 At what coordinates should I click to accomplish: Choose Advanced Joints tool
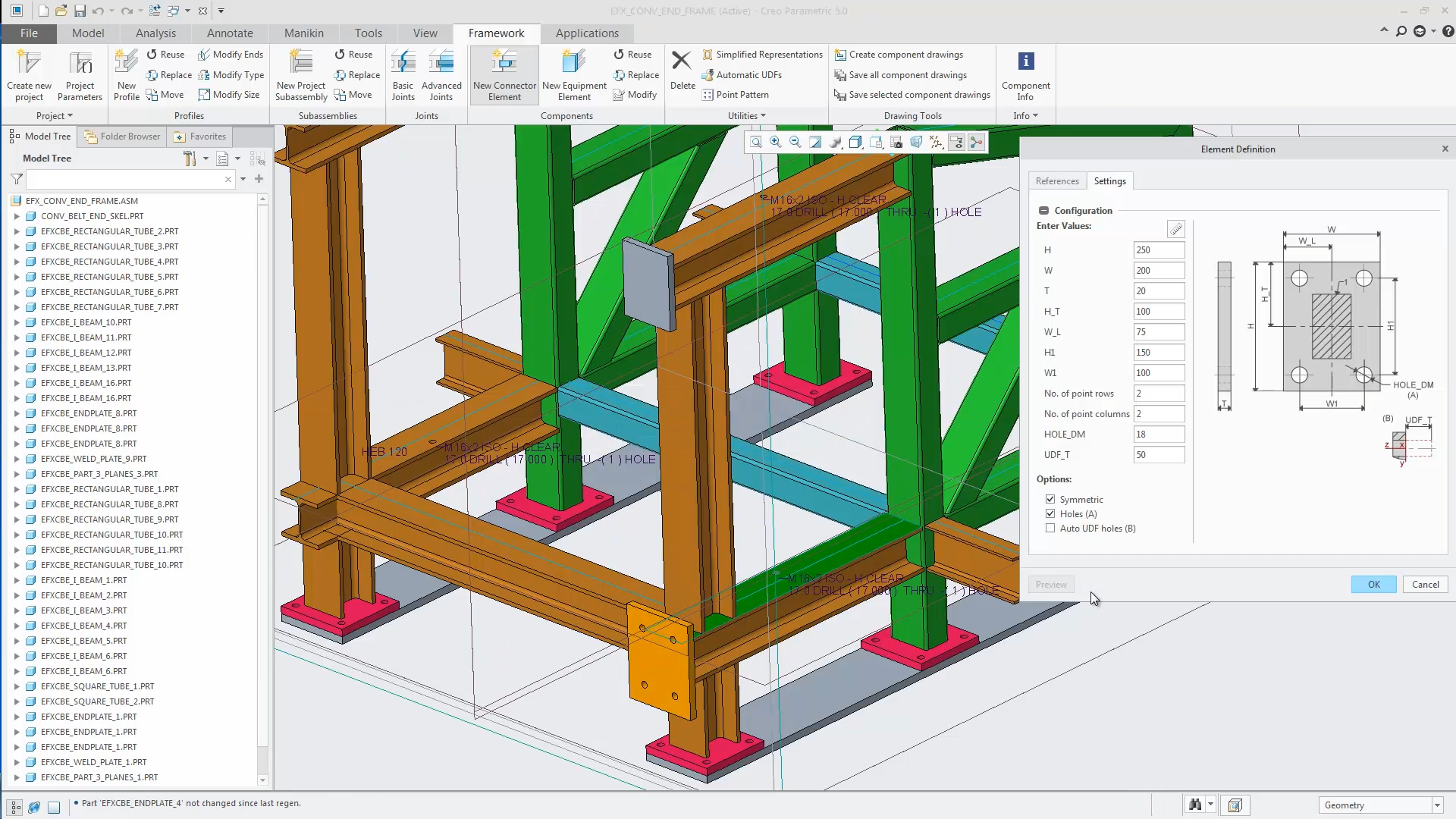tap(441, 75)
